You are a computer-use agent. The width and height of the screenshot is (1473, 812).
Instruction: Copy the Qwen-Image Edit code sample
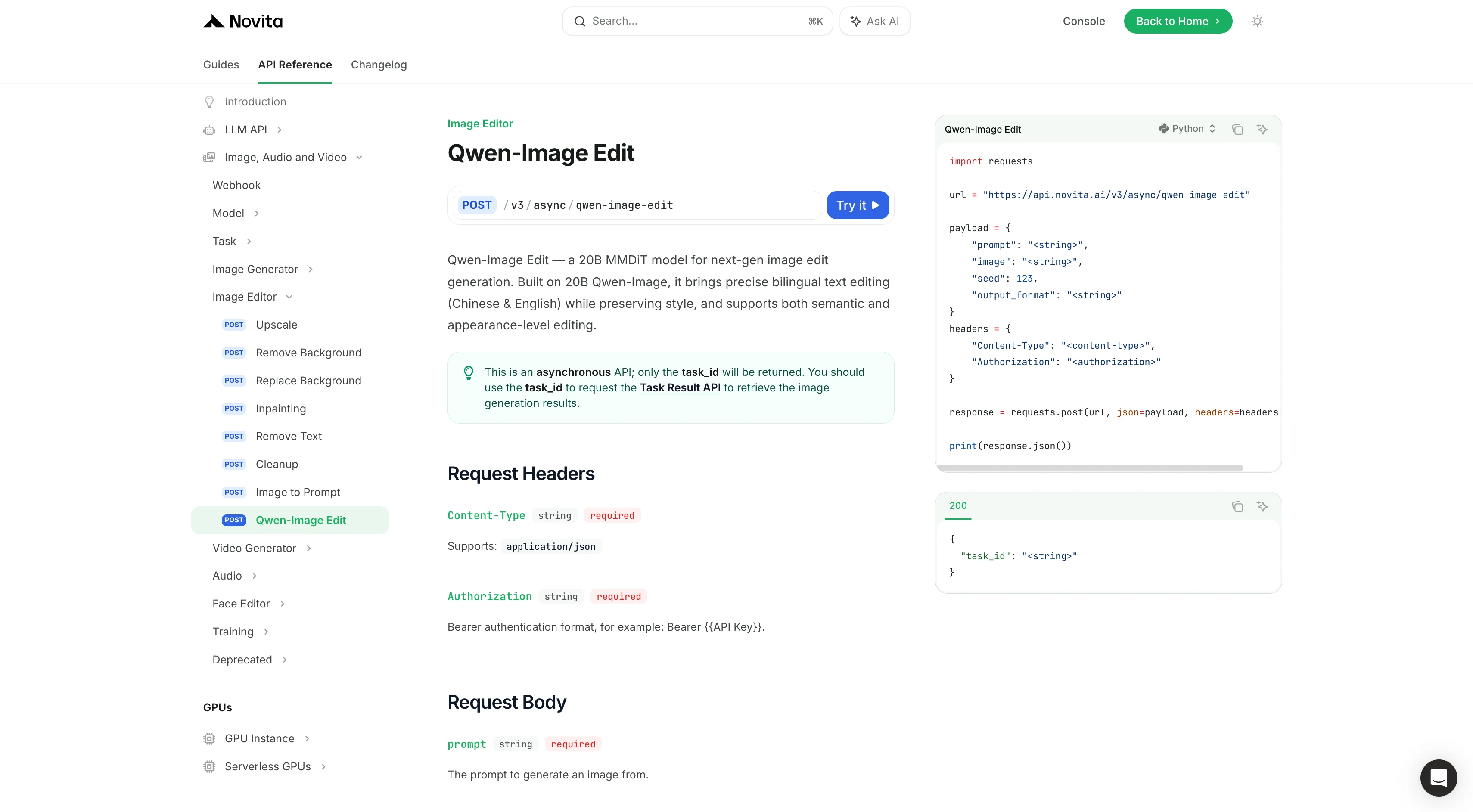(1237, 129)
